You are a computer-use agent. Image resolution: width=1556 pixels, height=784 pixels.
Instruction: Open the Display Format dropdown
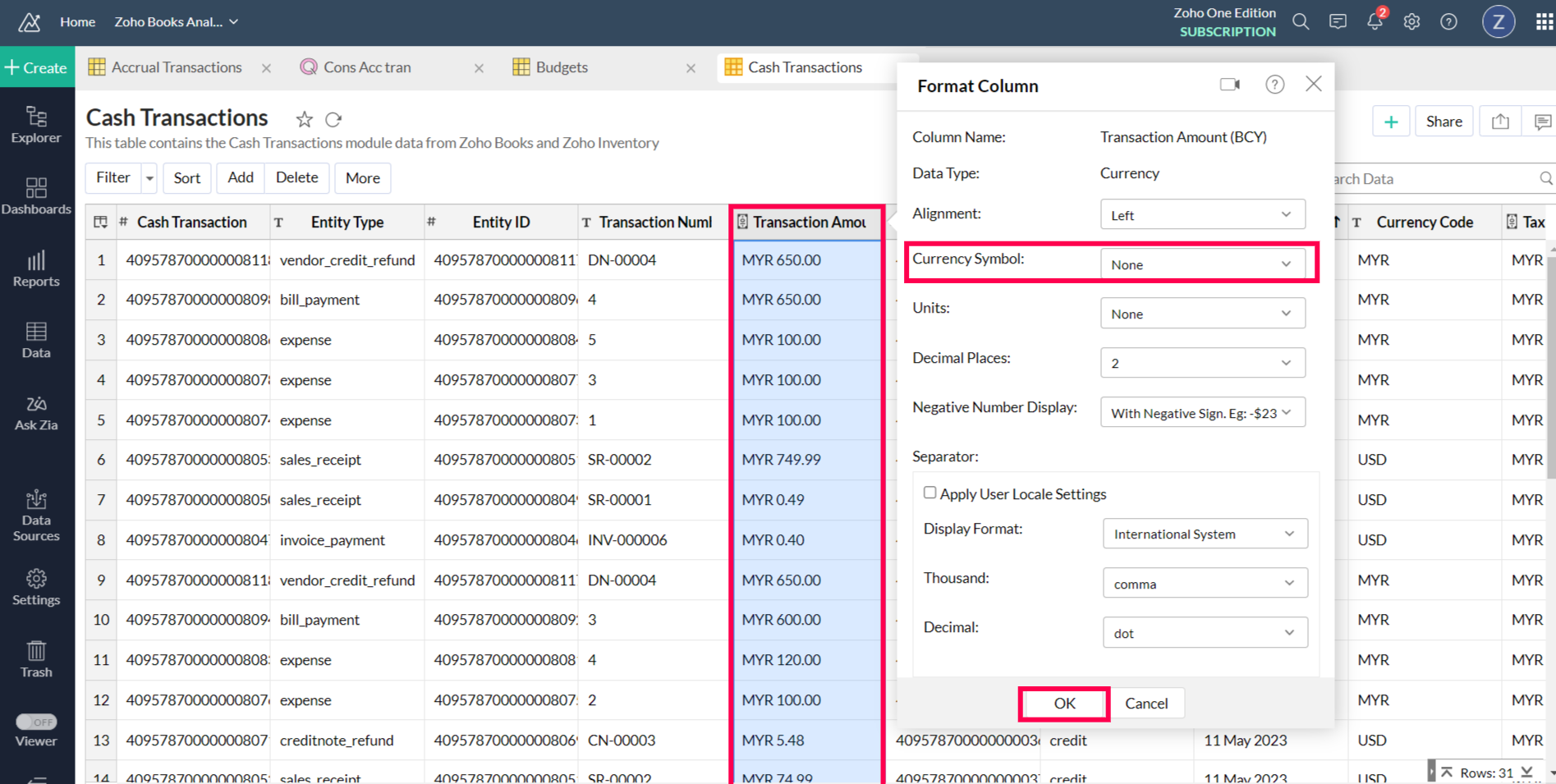[1205, 534]
